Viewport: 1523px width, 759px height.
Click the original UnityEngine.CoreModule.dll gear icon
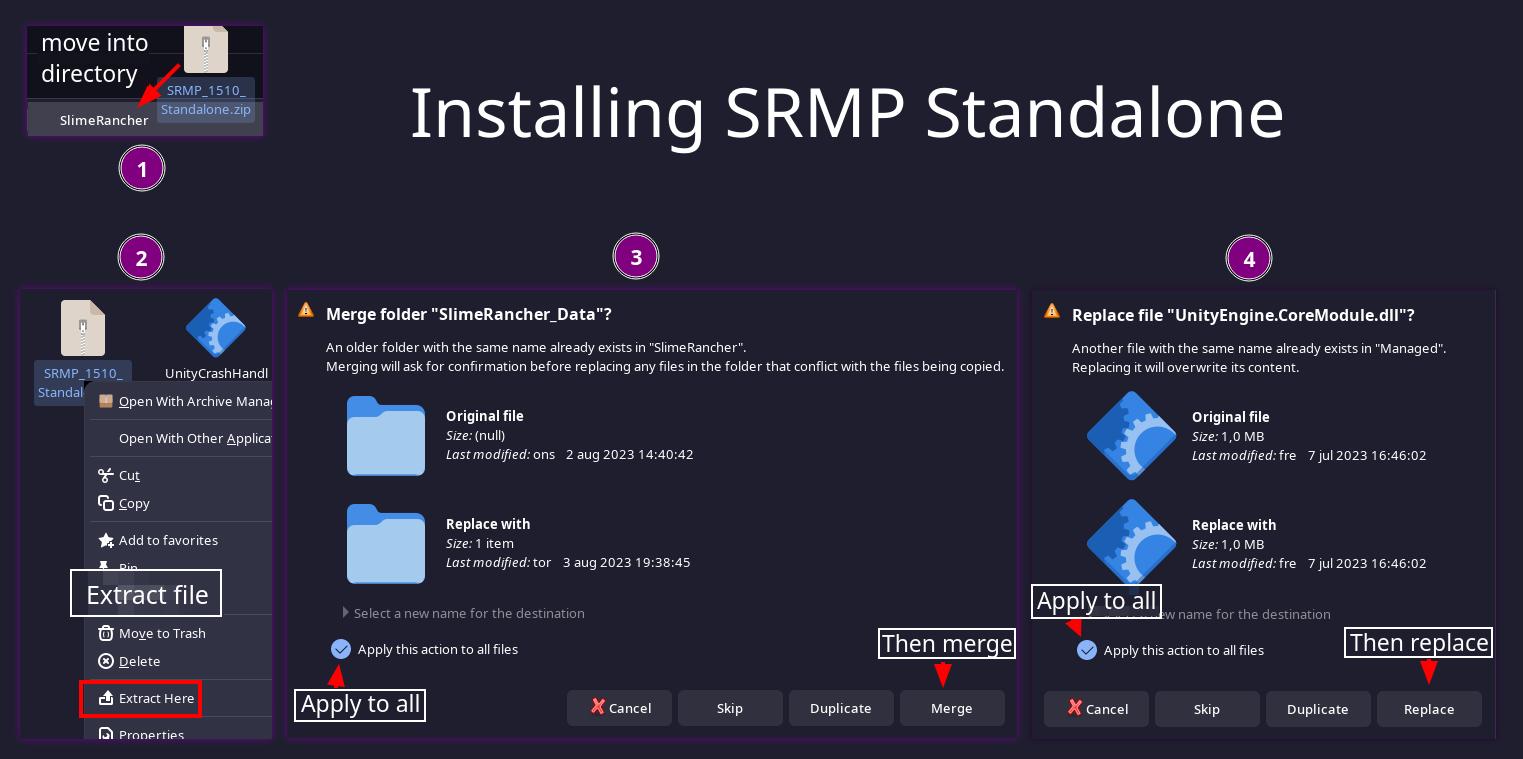click(1131, 436)
